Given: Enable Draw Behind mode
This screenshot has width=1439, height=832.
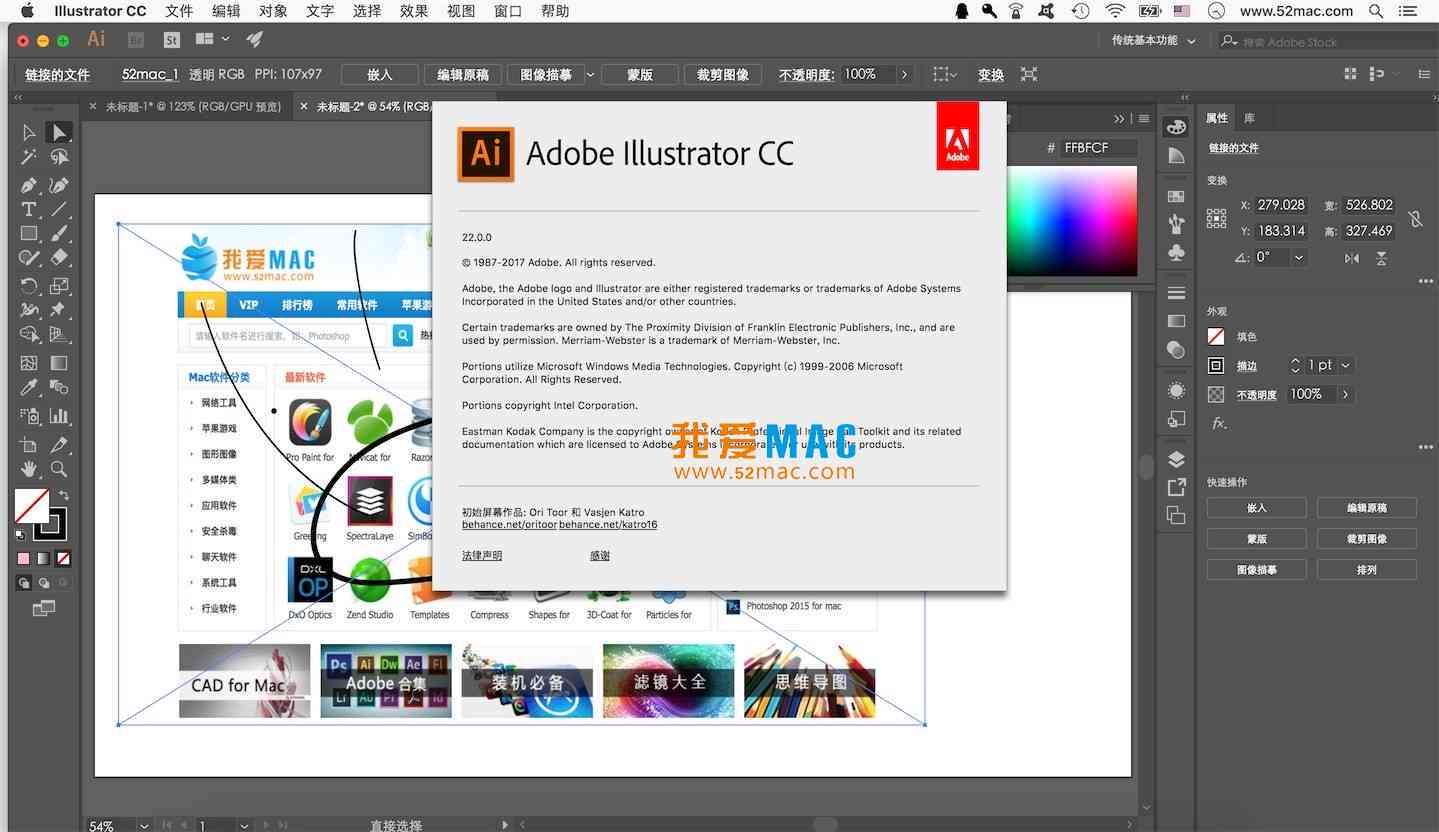Looking at the screenshot, I should tap(43, 582).
